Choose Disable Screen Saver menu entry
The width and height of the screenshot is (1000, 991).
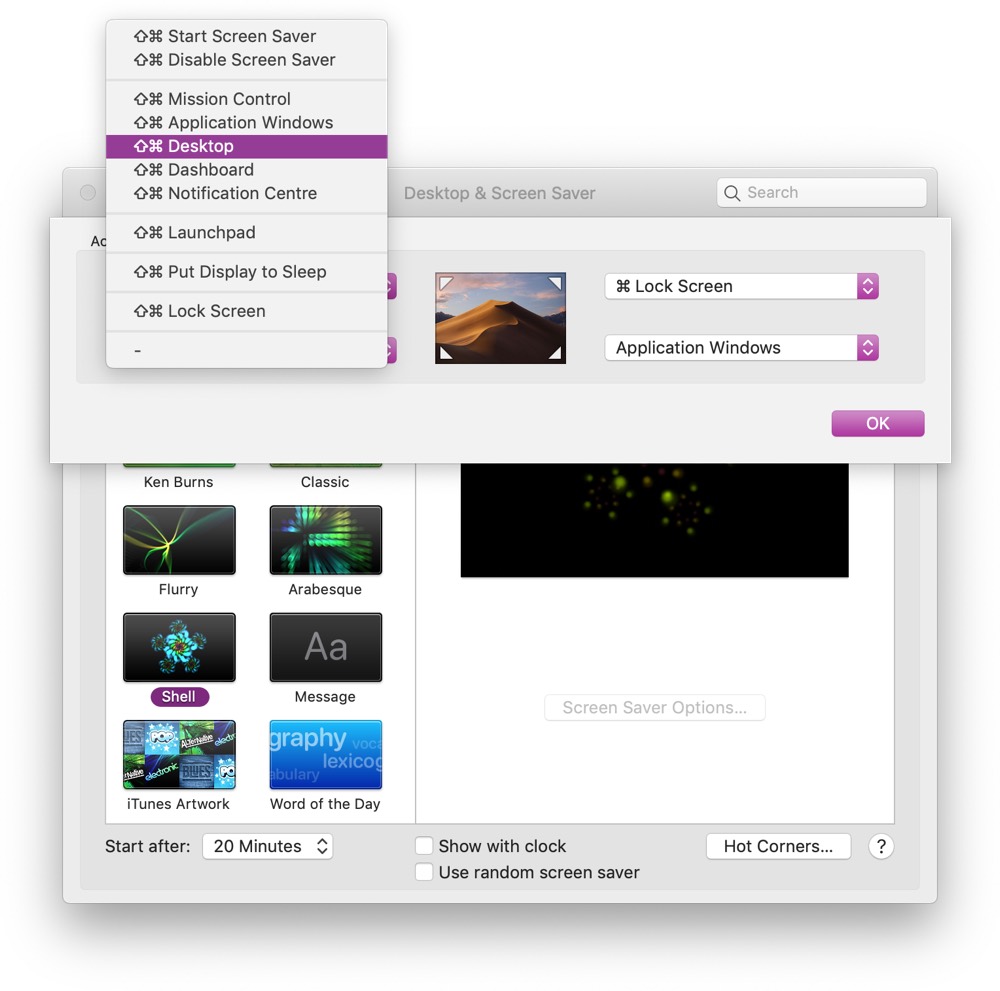tap(246, 60)
